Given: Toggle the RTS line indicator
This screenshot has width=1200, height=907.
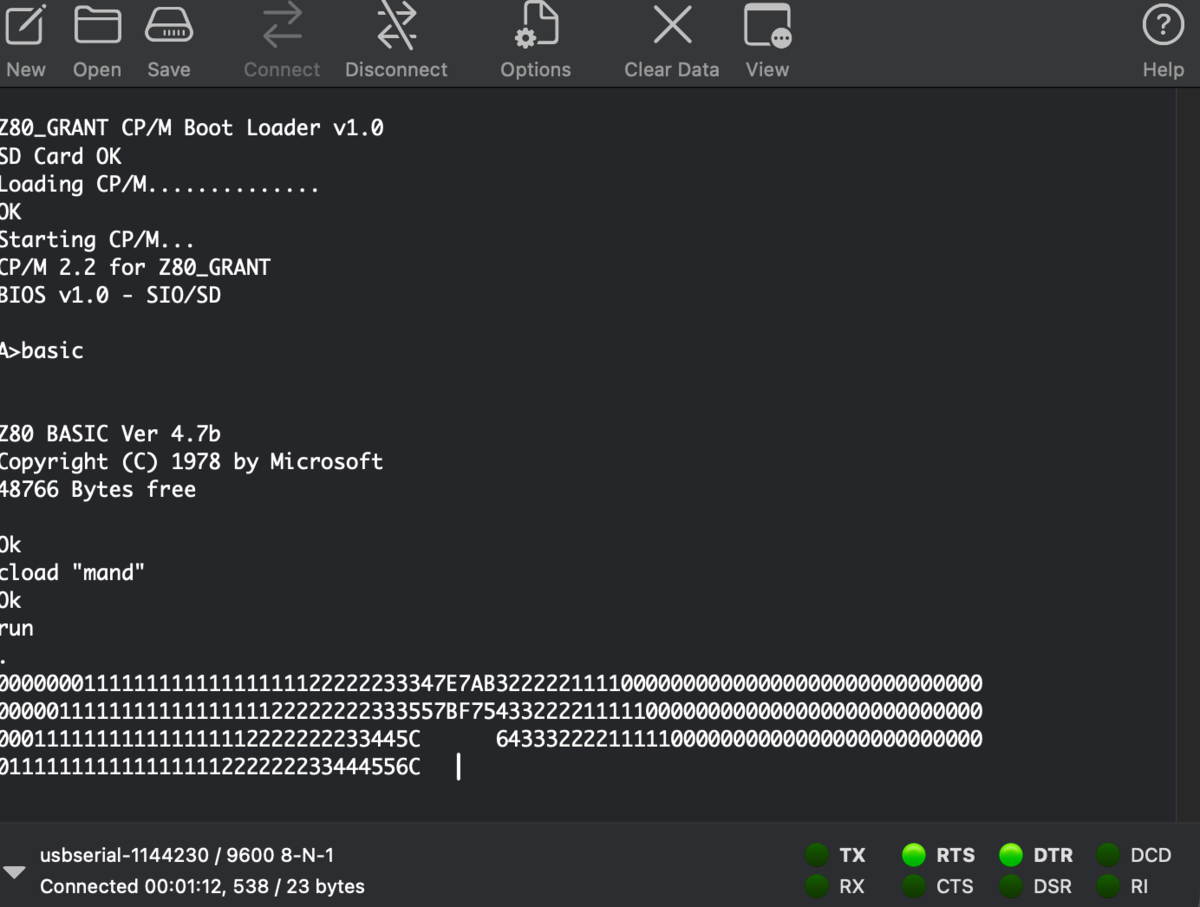Looking at the screenshot, I should click(913, 855).
